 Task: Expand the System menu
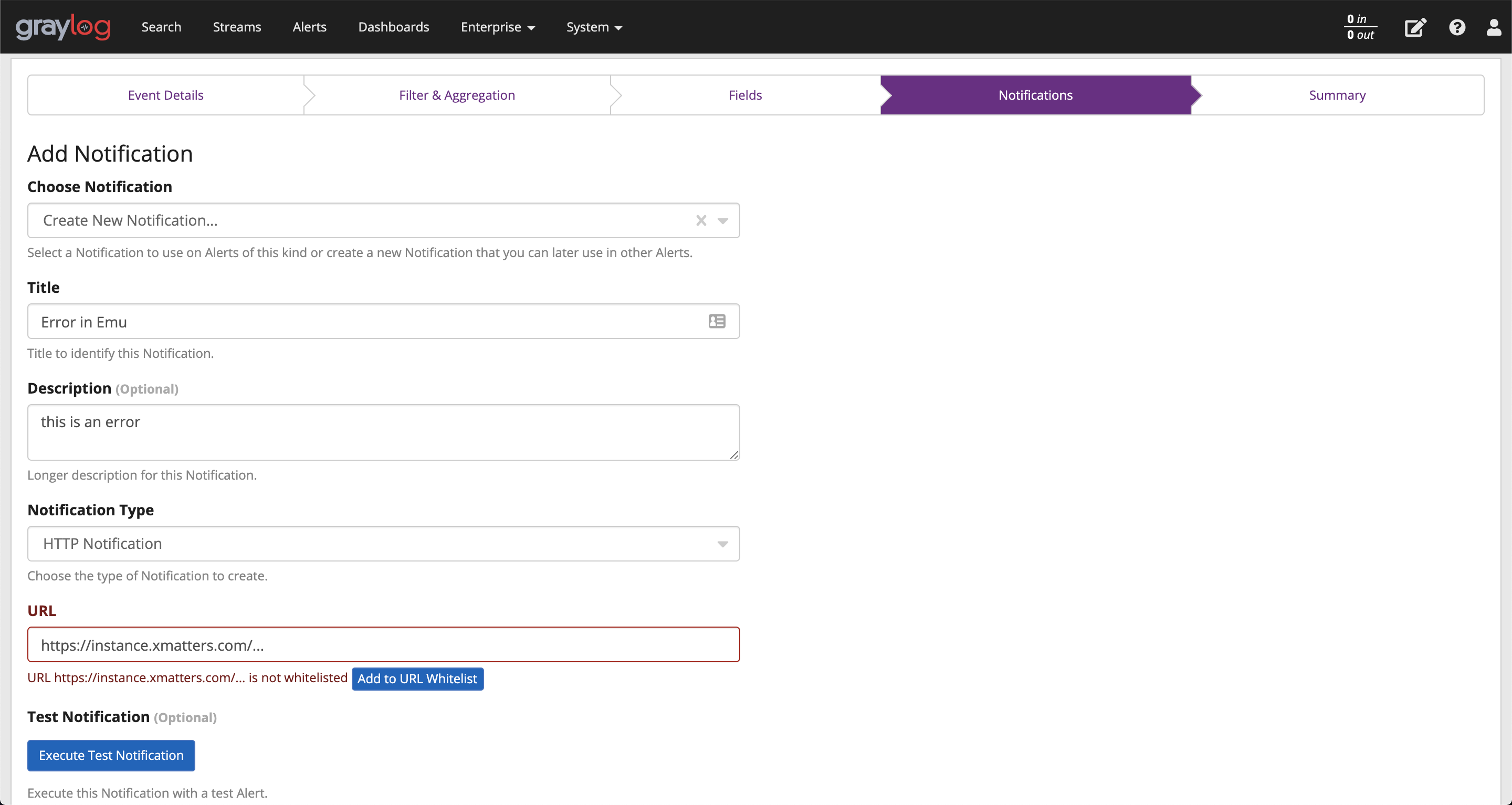[x=593, y=27]
